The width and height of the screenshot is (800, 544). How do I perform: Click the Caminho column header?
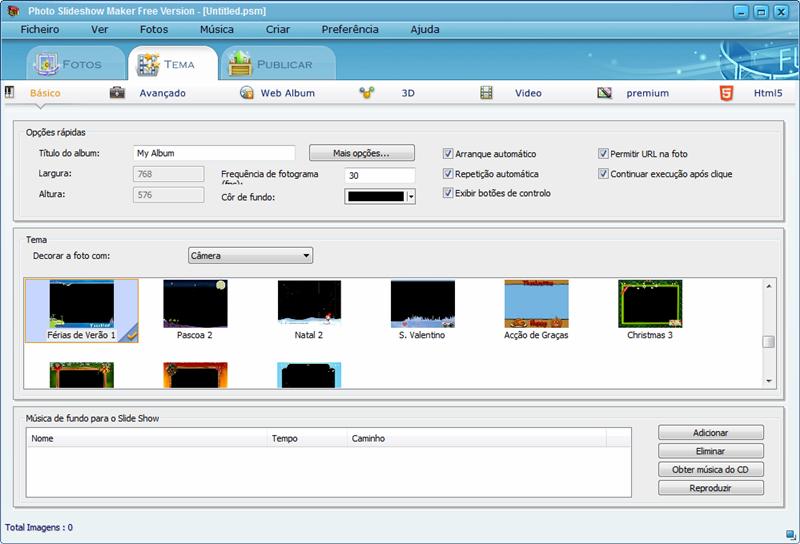(477, 438)
